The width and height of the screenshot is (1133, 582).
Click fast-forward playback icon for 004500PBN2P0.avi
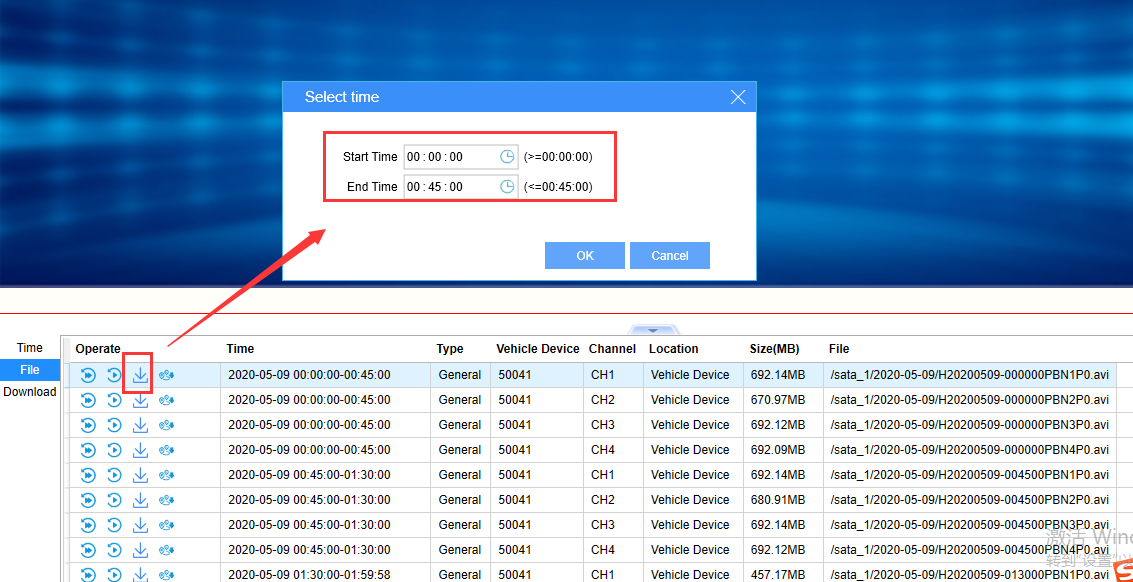(88, 500)
